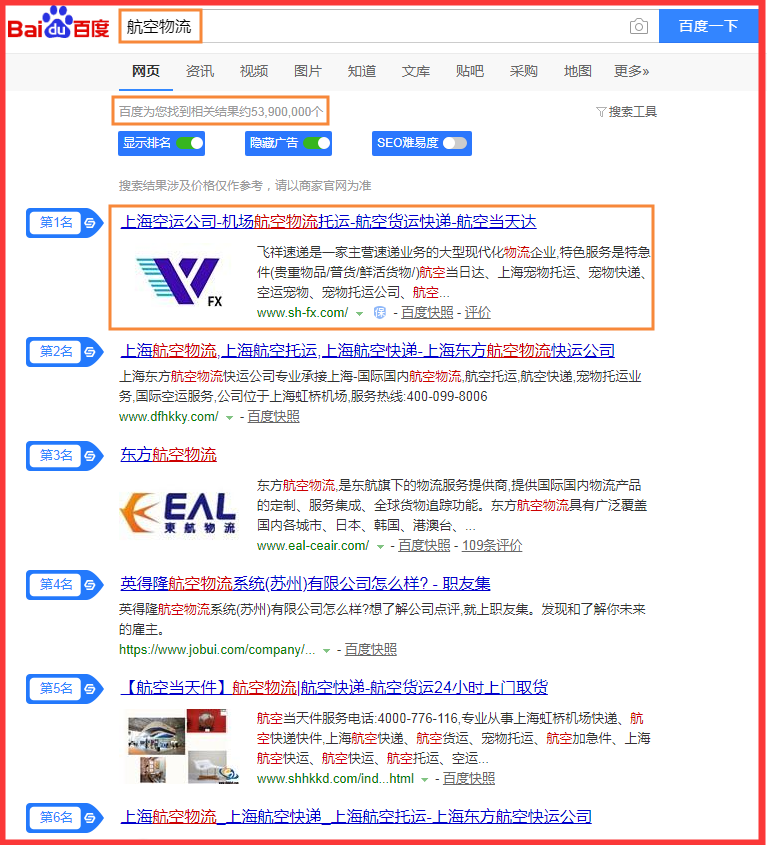The height and width of the screenshot is (845, 767).
Task: Click the icon on the 第1名 rank badge
Action: pos(89,223)
